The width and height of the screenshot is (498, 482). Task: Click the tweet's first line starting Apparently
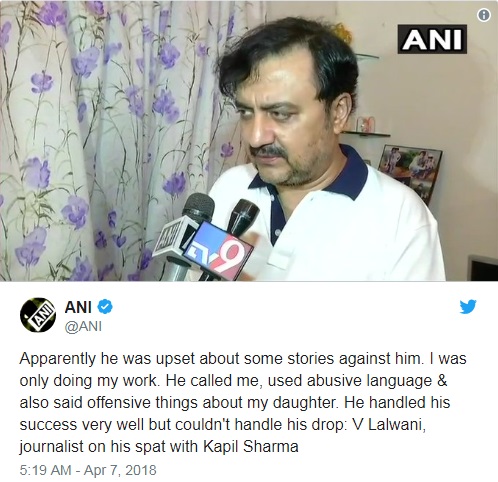click(x=243, y=359)
